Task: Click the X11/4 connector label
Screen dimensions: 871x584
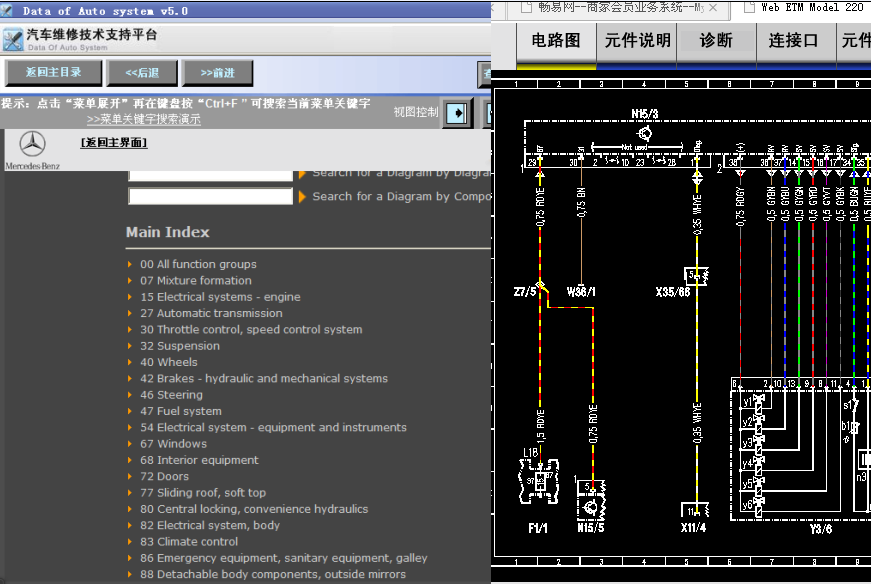Action: [693, 528]
